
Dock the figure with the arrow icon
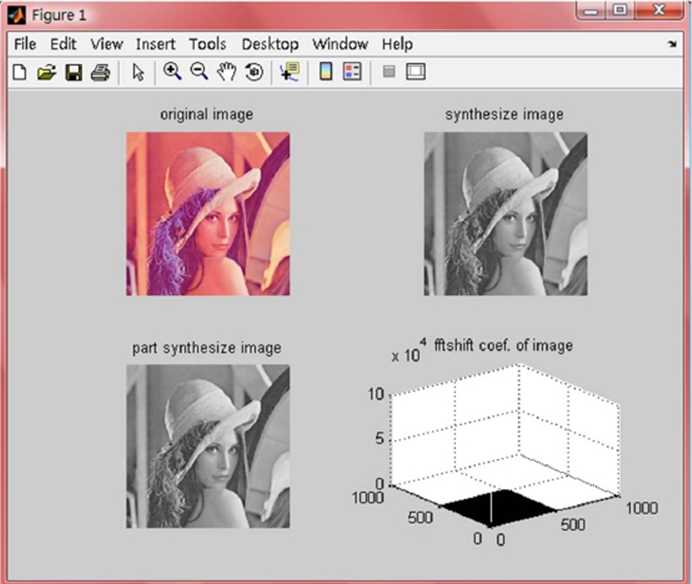672,44
